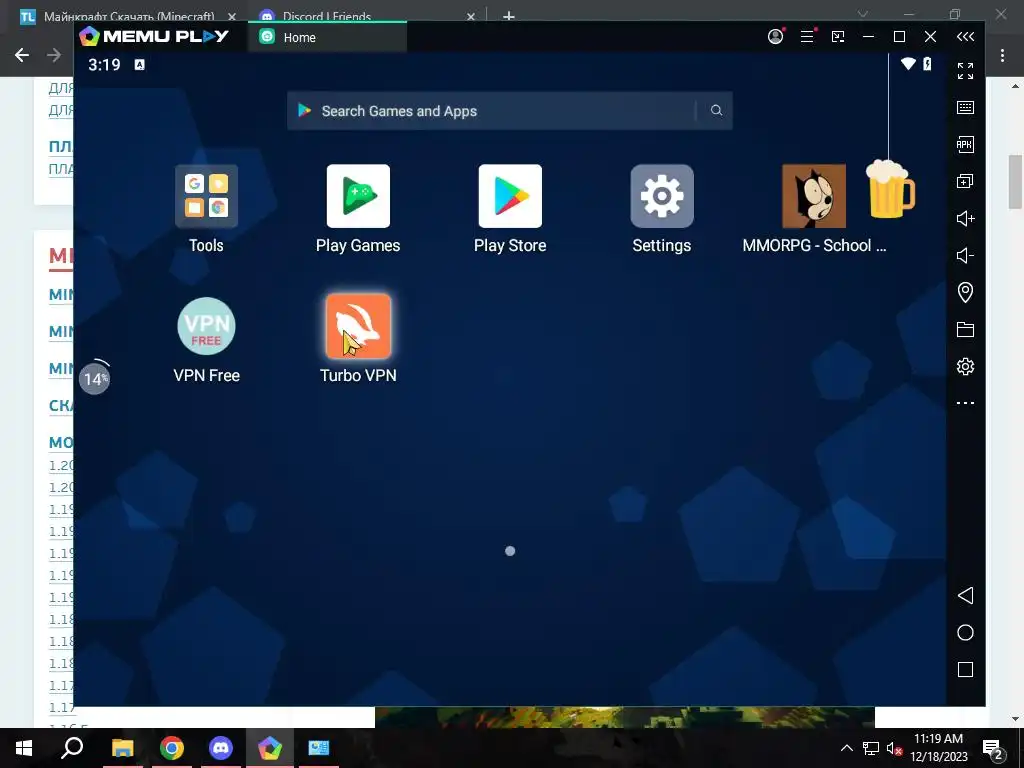The height and width of the screenshot is (768, 1024).
Task: Click the network tray icon
Action: (871, 748)
